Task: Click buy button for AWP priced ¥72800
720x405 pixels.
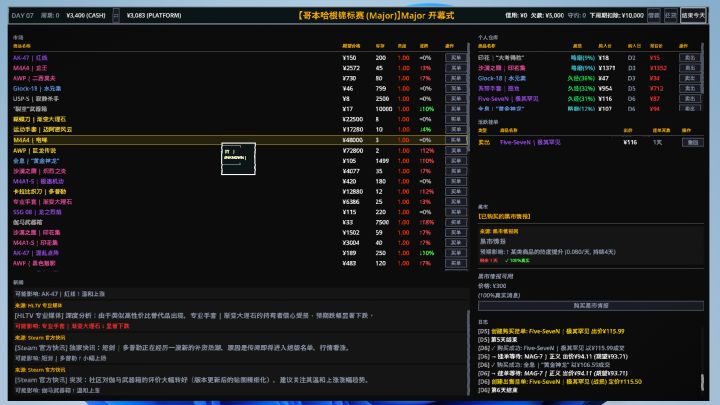Action: tap(456, 151)
